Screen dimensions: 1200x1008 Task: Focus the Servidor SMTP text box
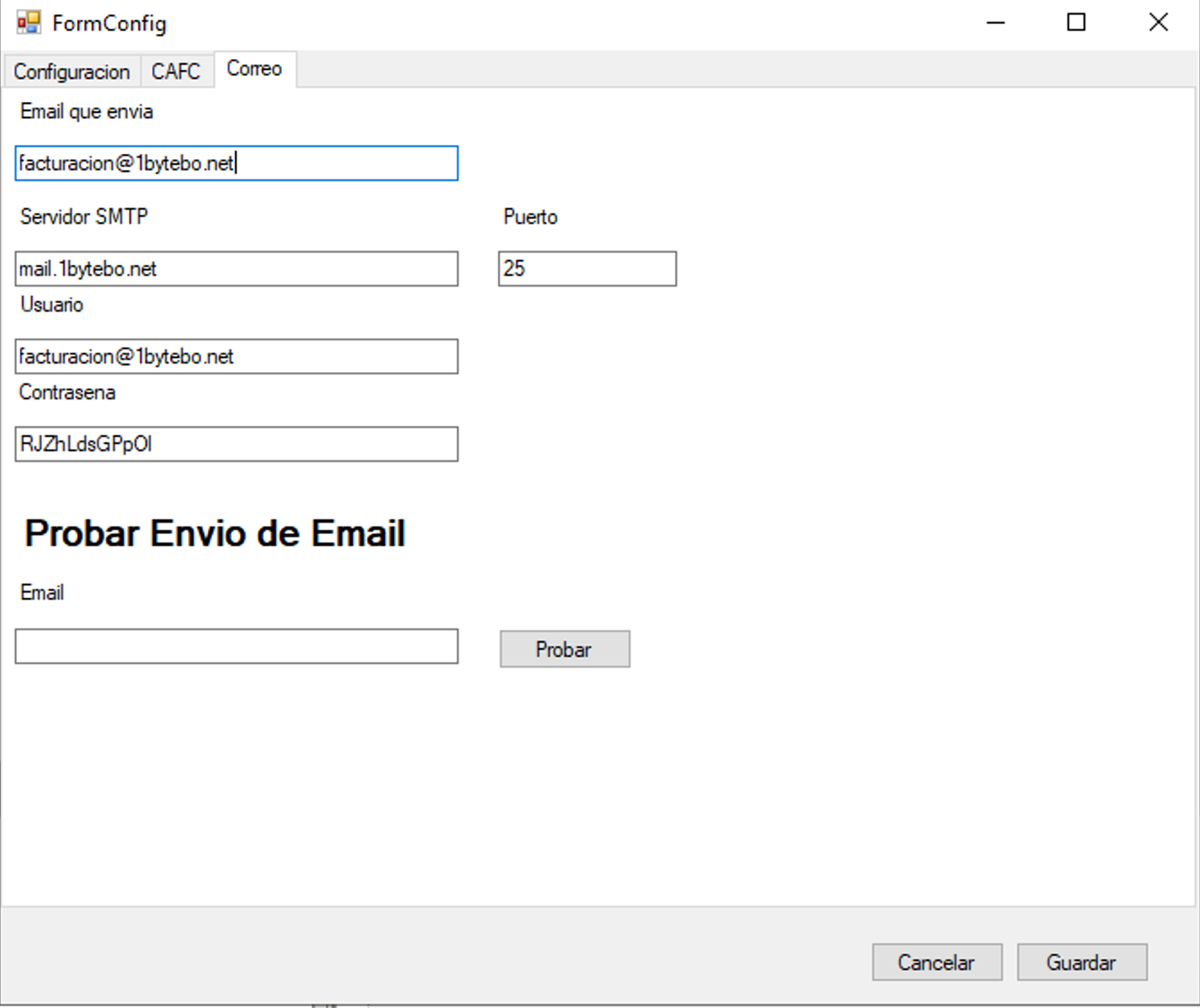tap(236, 269)
